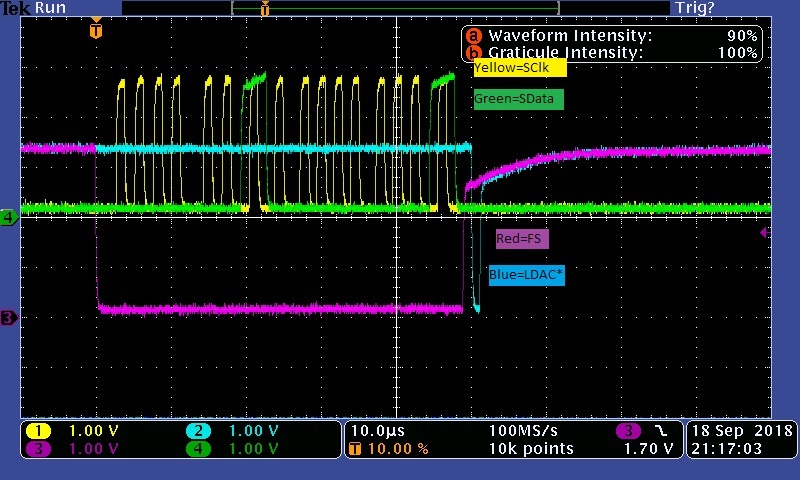This screenshot has width=800, height=480.
Task: Click the waveform record overview bar
Action: click(395, 8)
